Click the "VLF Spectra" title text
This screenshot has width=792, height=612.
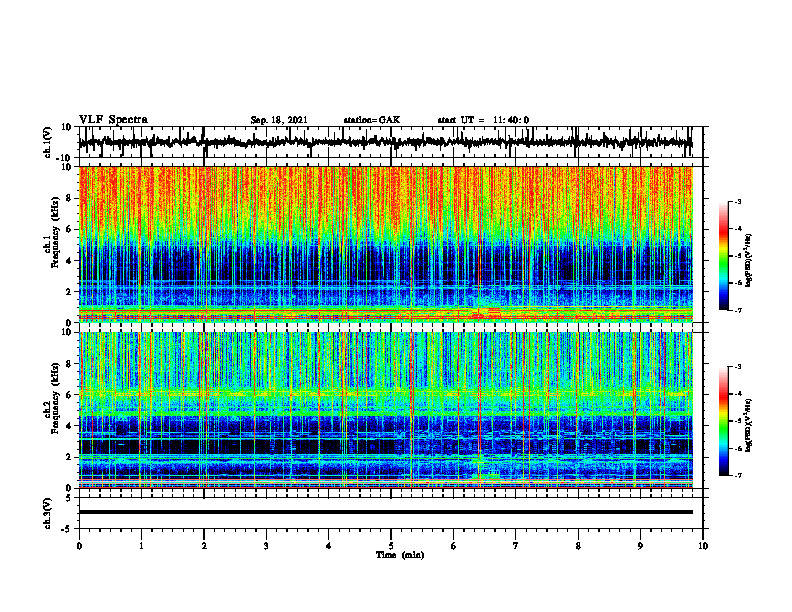coord(113,120)
